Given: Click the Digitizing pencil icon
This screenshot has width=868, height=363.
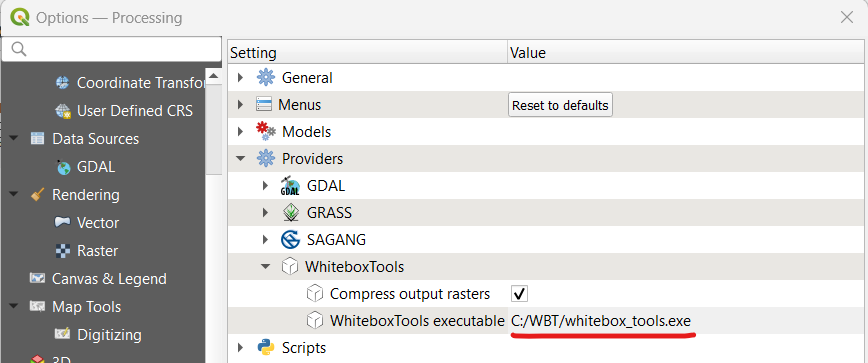Looking at the screenshot, I should (63, 334).
